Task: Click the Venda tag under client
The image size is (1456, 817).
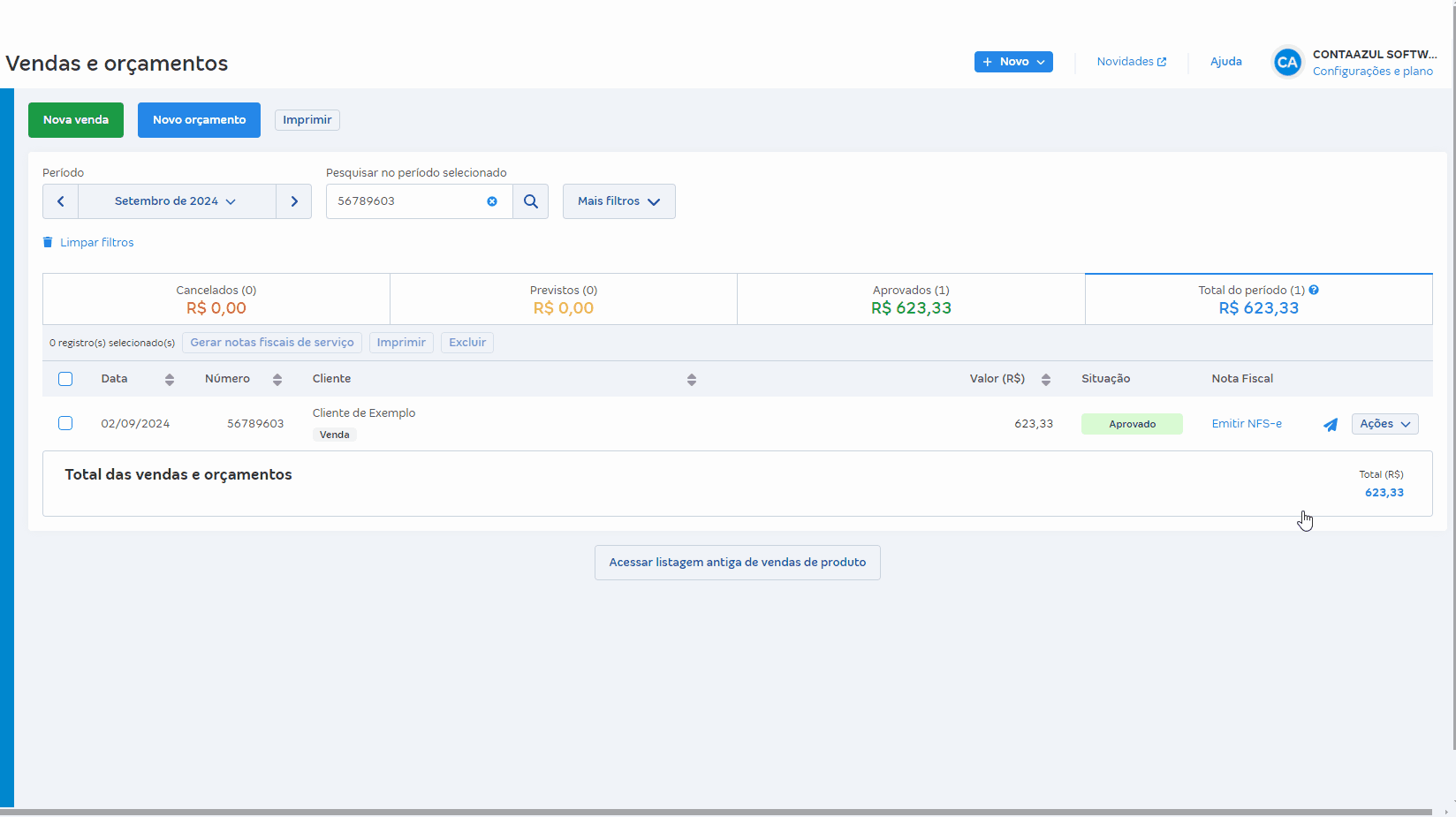Action: [335, 435]
